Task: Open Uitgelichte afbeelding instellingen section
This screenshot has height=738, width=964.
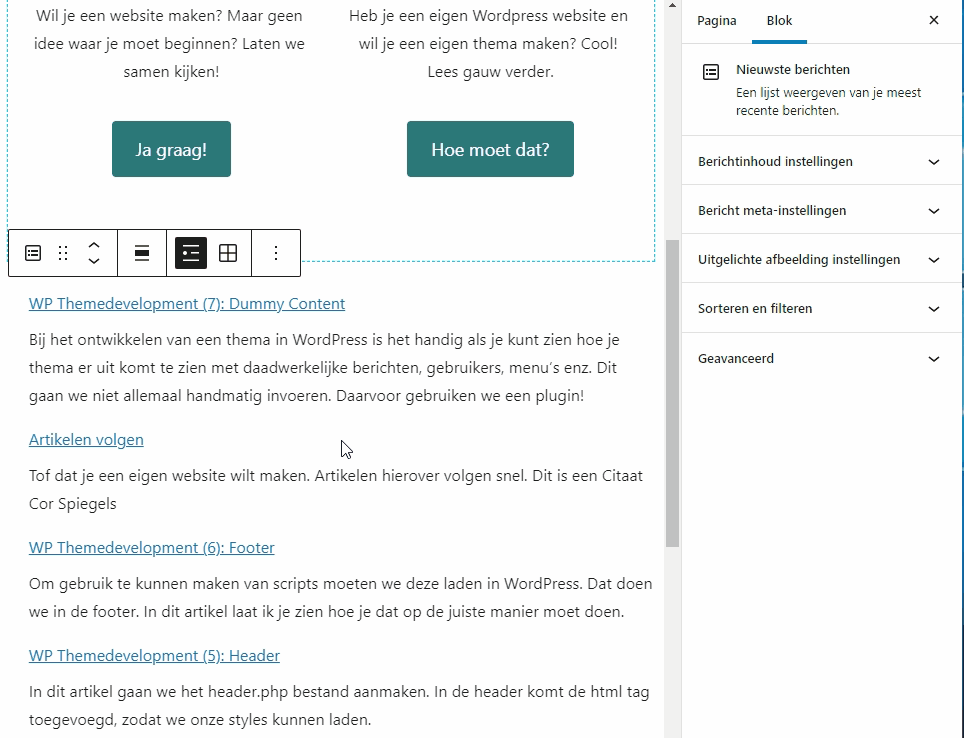Action: click(820, 260)
